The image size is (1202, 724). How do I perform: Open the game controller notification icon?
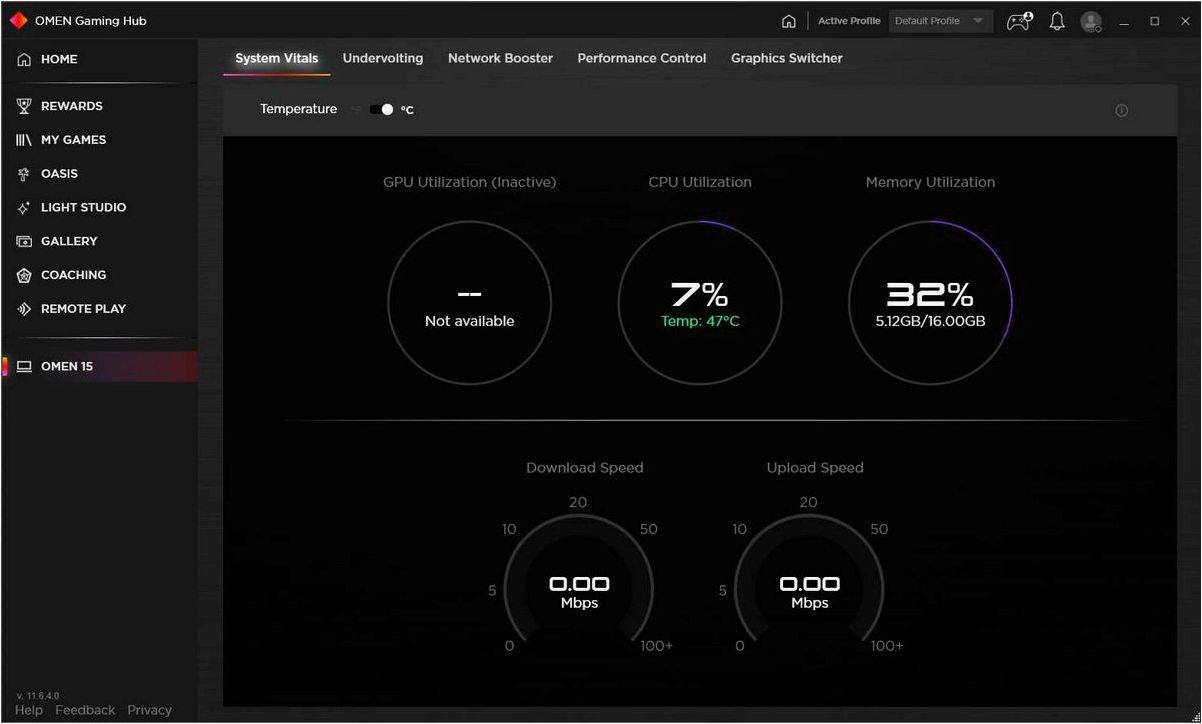tap(1019, 21)
